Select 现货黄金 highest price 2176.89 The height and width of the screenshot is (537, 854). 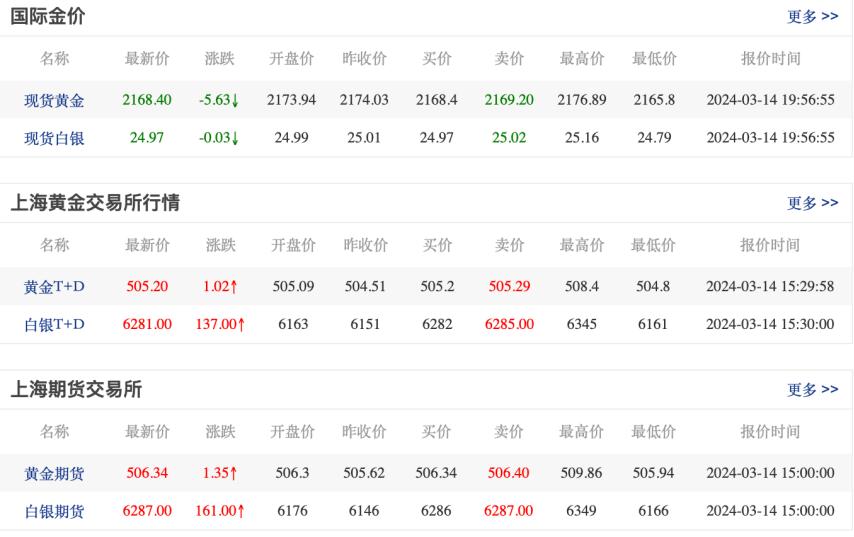tap(582, 100)
